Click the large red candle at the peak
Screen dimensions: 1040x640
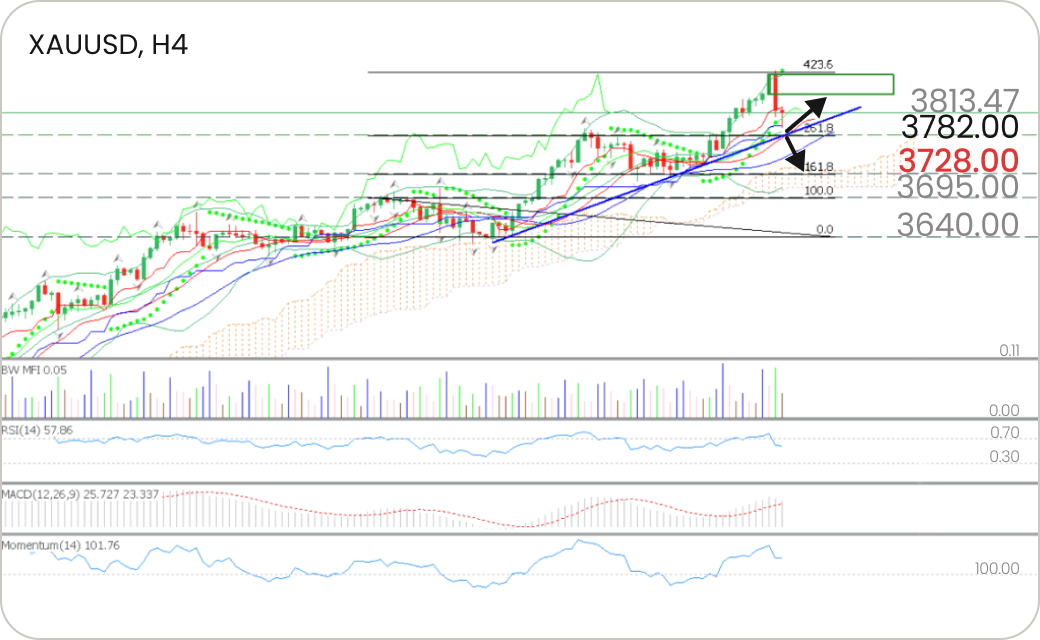[774, 92]
